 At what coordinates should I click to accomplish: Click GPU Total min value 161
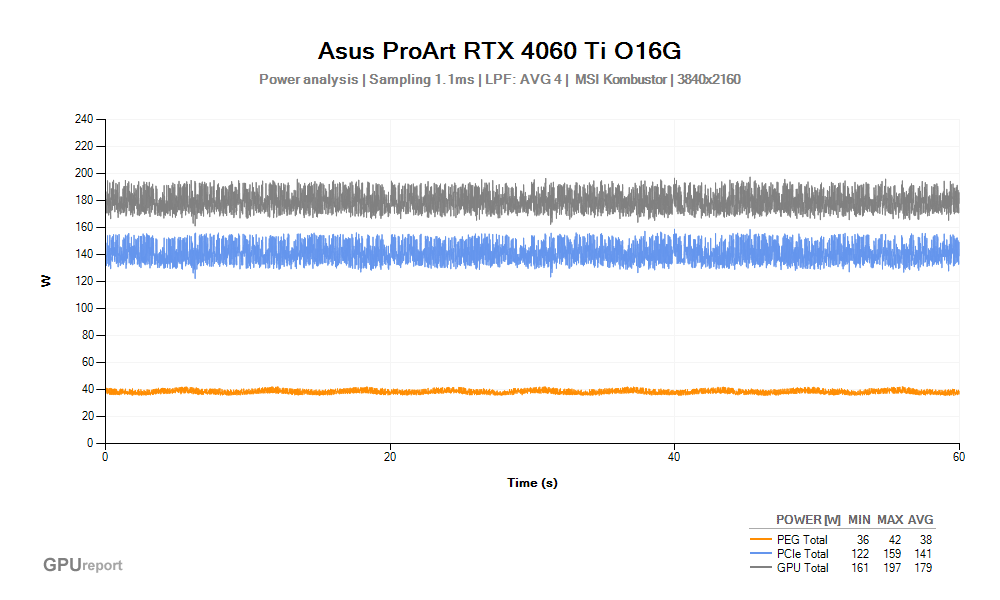860,568
